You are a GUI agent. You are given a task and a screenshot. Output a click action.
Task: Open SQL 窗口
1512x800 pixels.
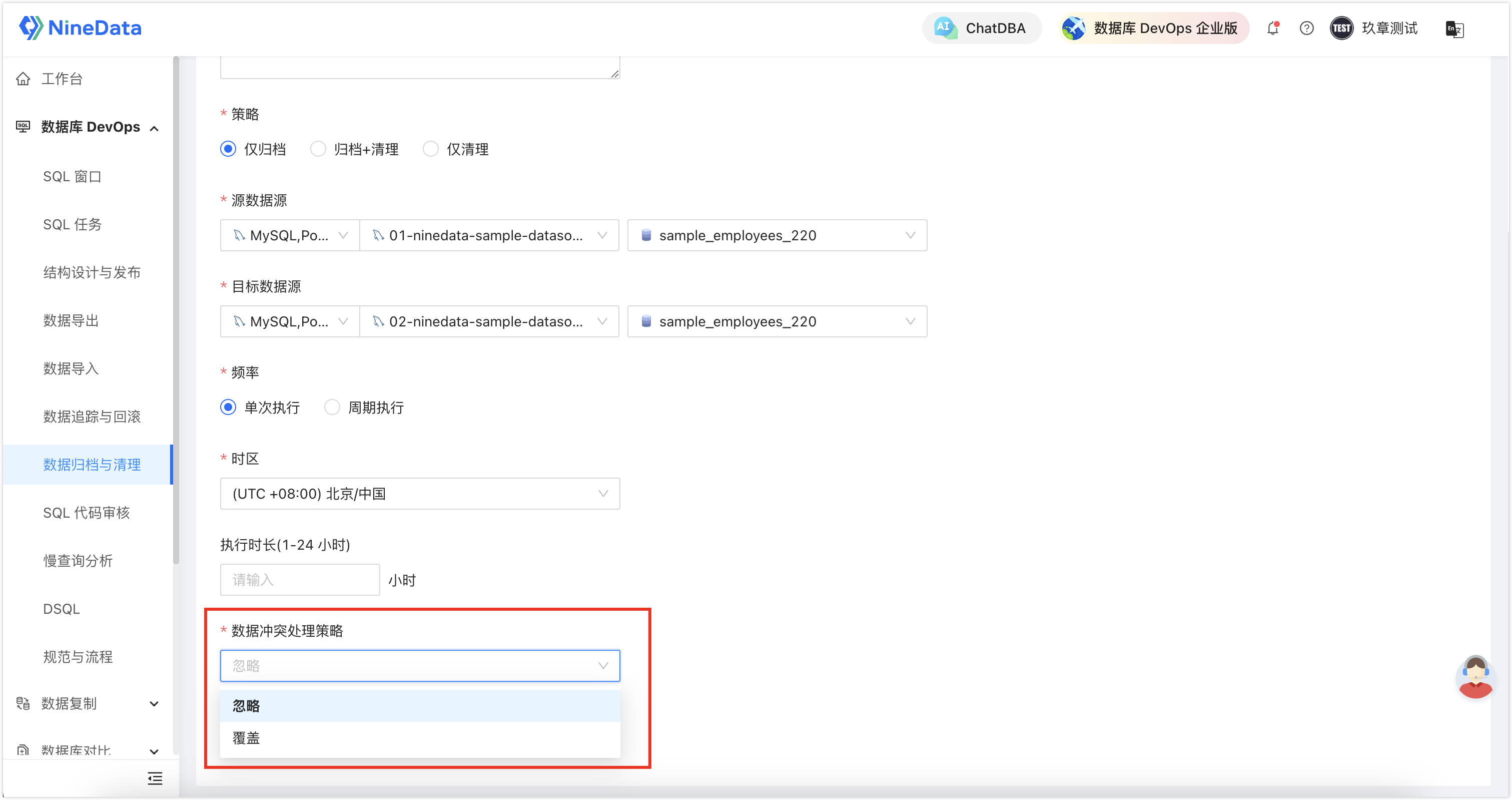pos(72,176)
